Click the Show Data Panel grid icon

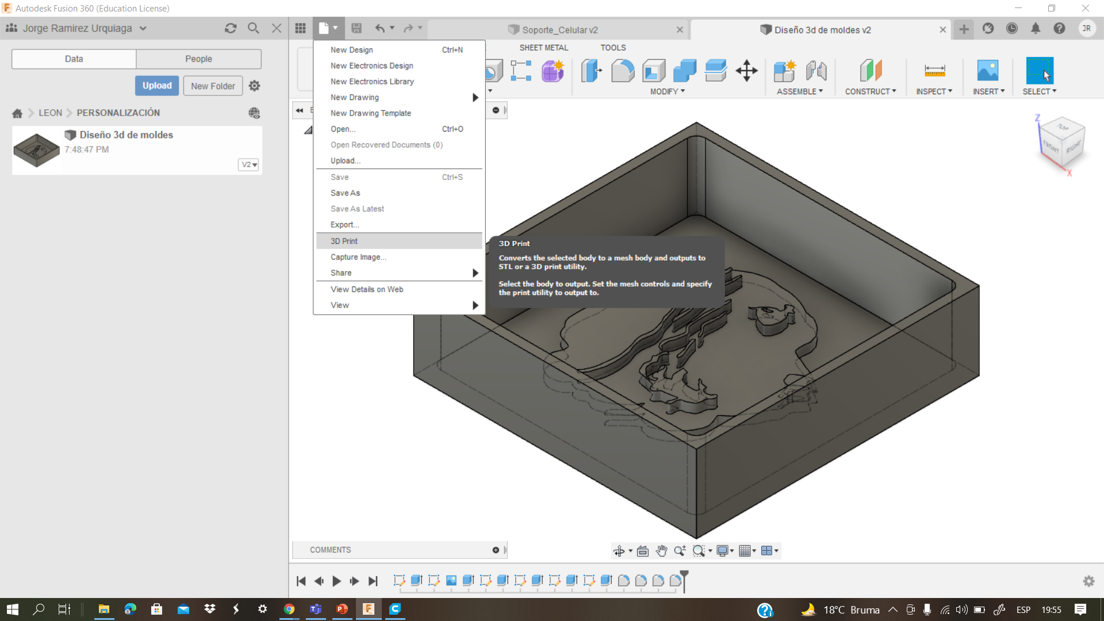(x=300, y=29)
